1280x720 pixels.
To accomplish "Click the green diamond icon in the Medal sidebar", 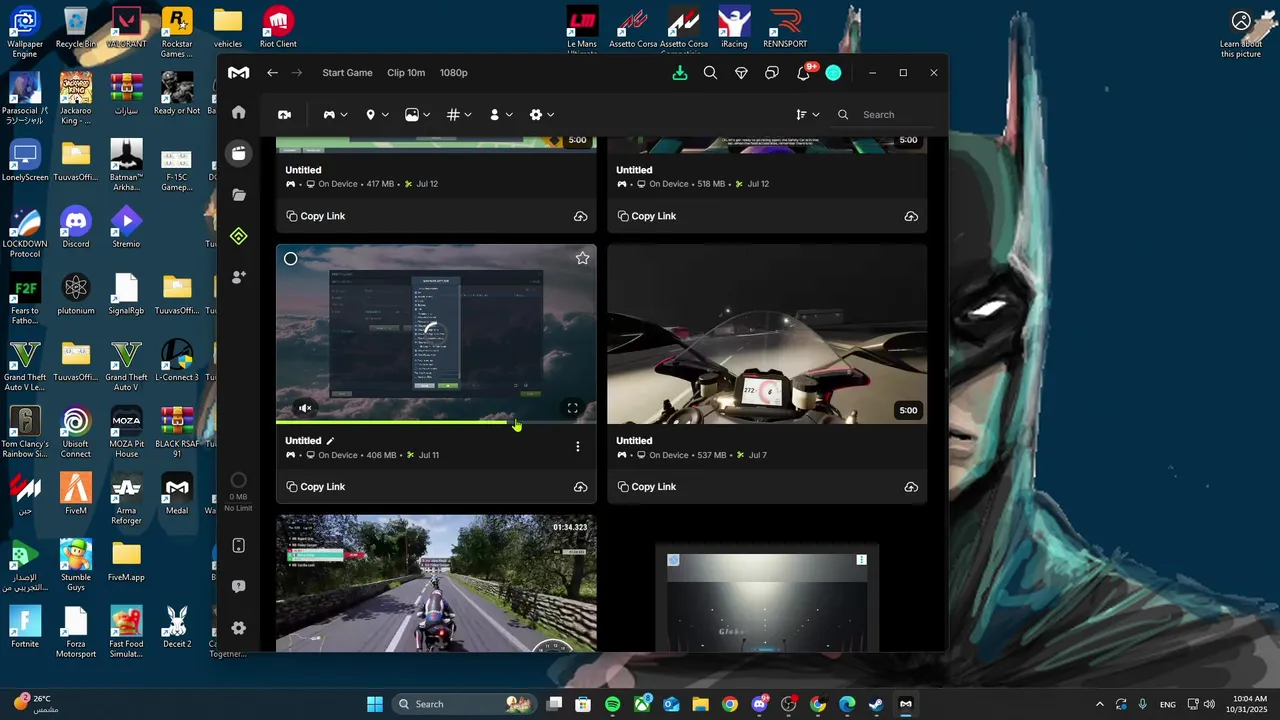I will point(238,236).
